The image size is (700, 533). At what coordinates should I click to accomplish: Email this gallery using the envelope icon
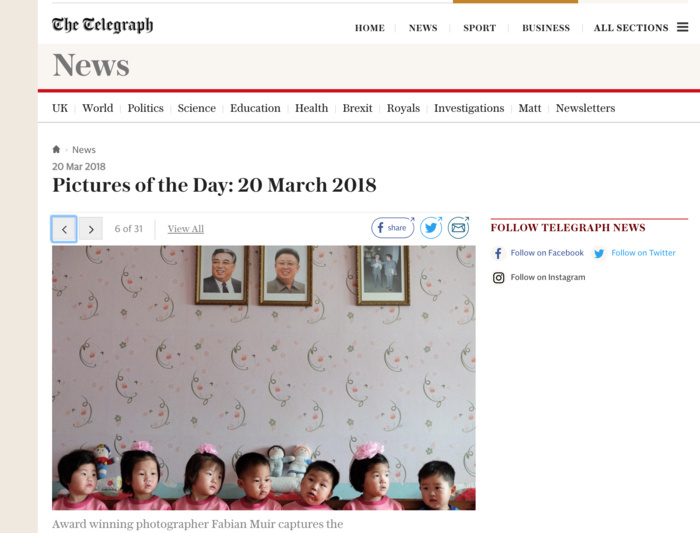pyautogui.click(x=458, y=228)
